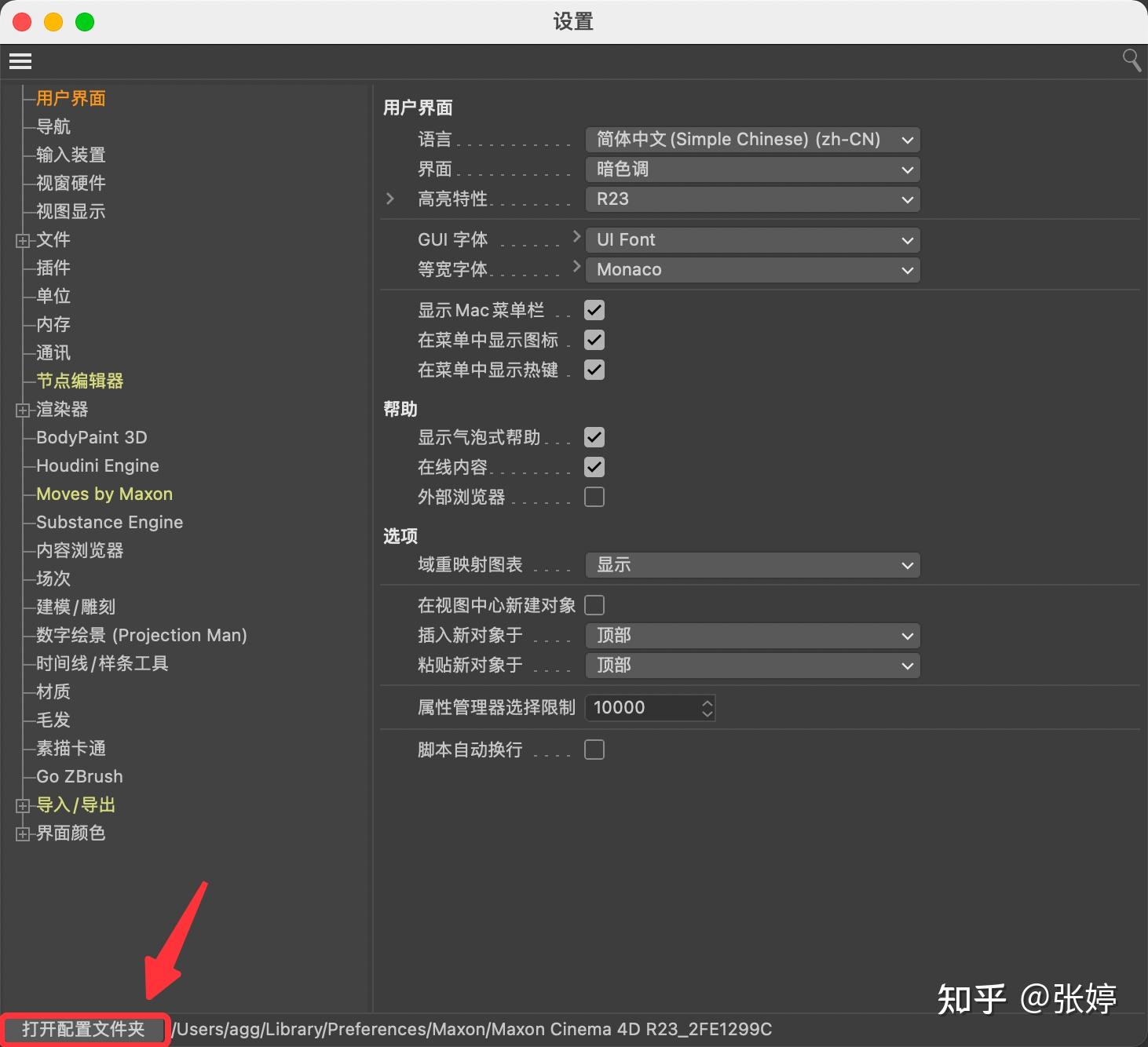Open the 节点编辑器 preferences page

click(x=79, y=381)
